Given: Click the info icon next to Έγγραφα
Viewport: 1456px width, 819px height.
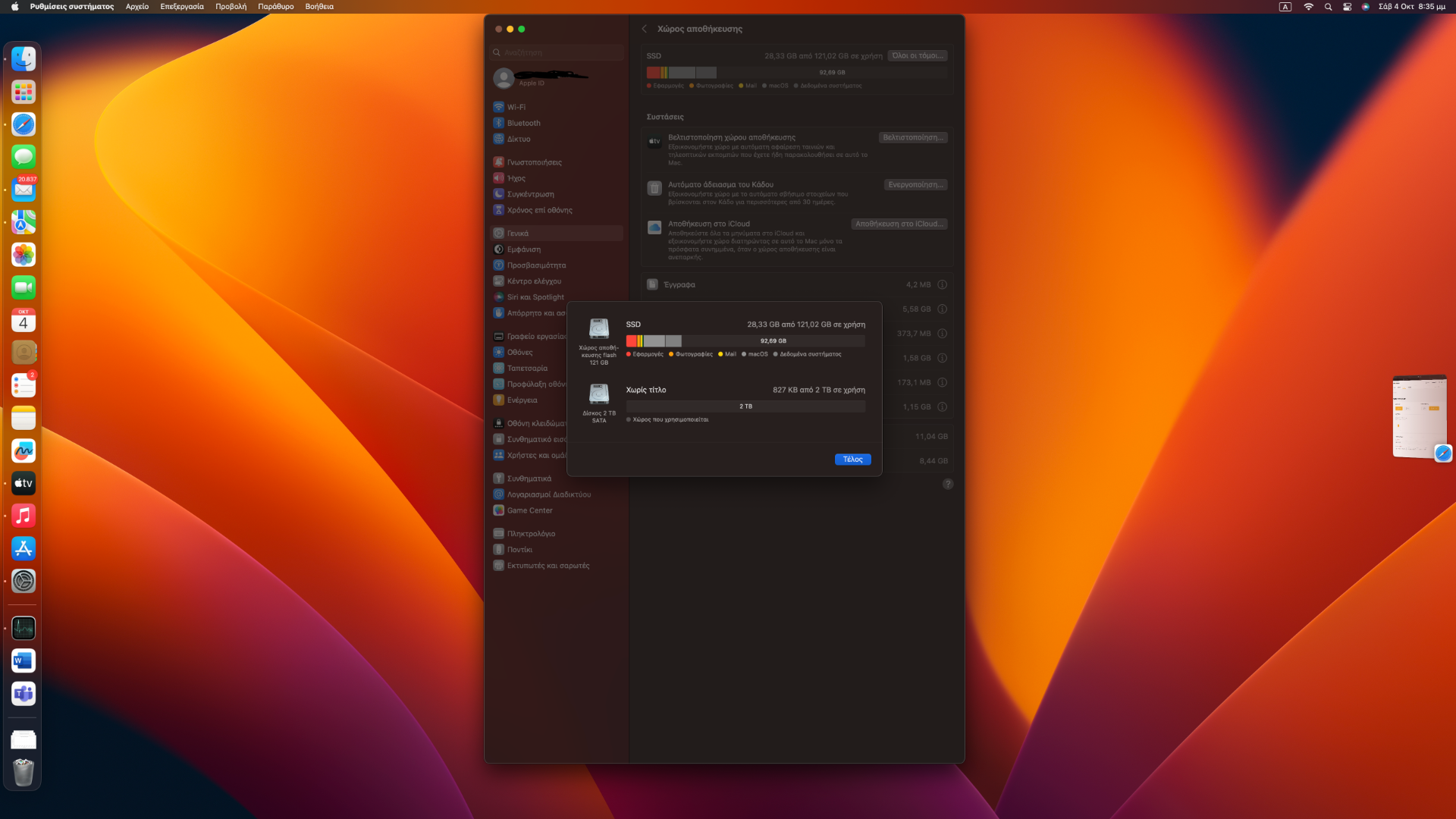Looking at the screenshot, I should (942, 285).
